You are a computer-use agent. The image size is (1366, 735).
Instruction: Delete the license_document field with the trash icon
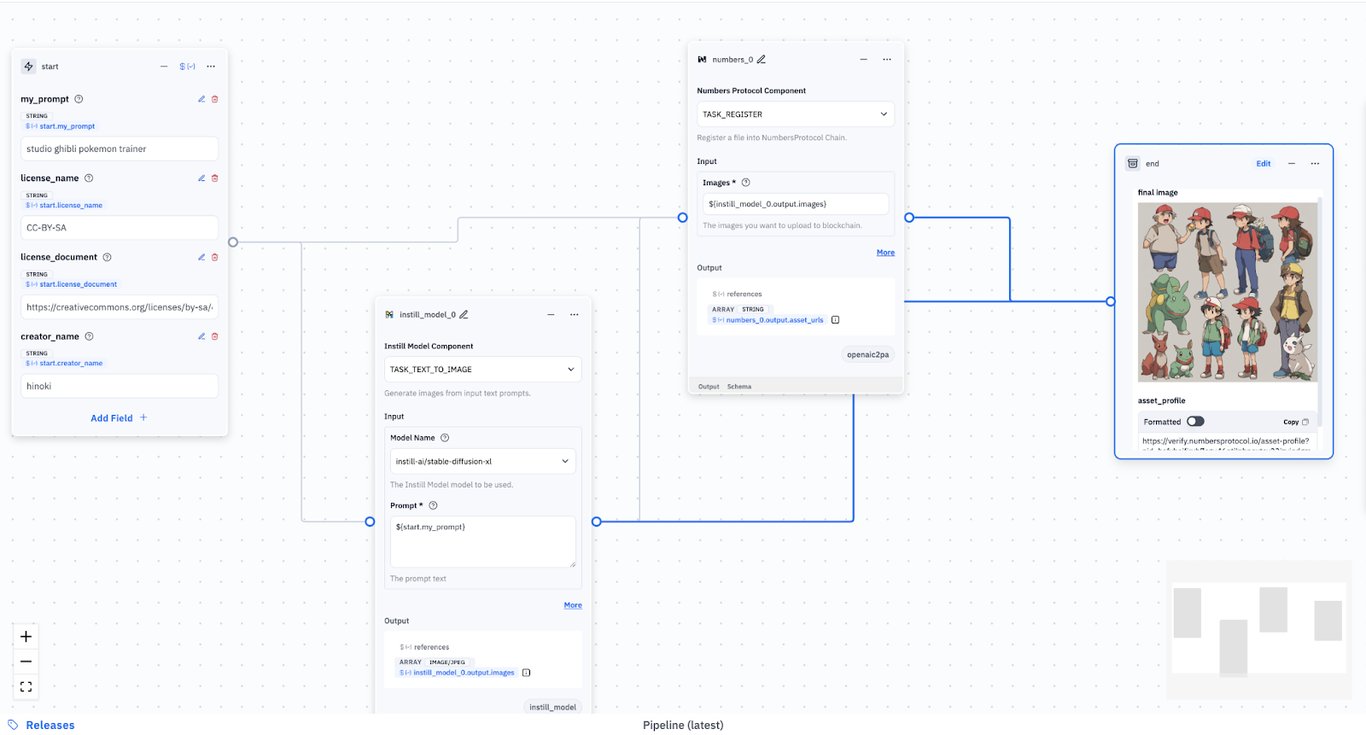214,257
